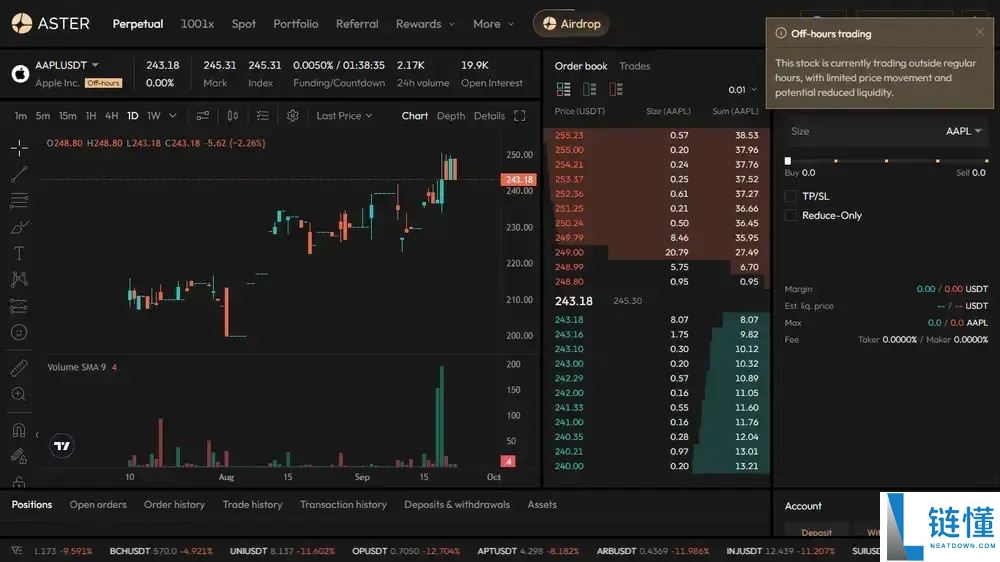Open the Referral page

pos(357,24)
